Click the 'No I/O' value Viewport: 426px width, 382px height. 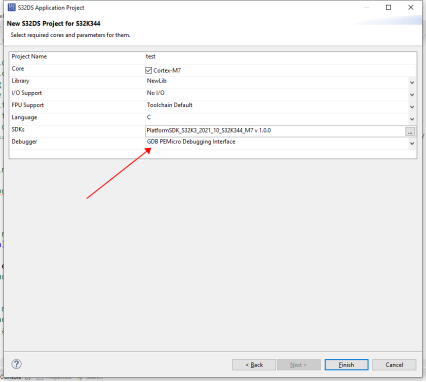click(x=156, y=93)
